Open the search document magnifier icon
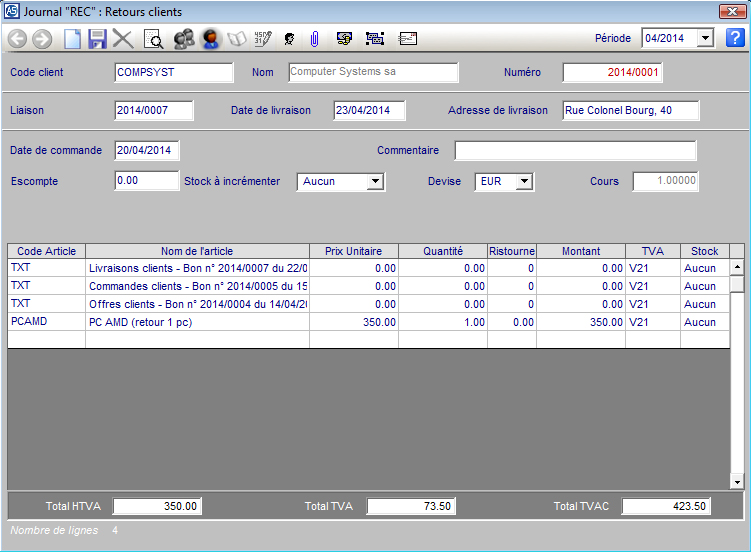 [x=153, y=39]
